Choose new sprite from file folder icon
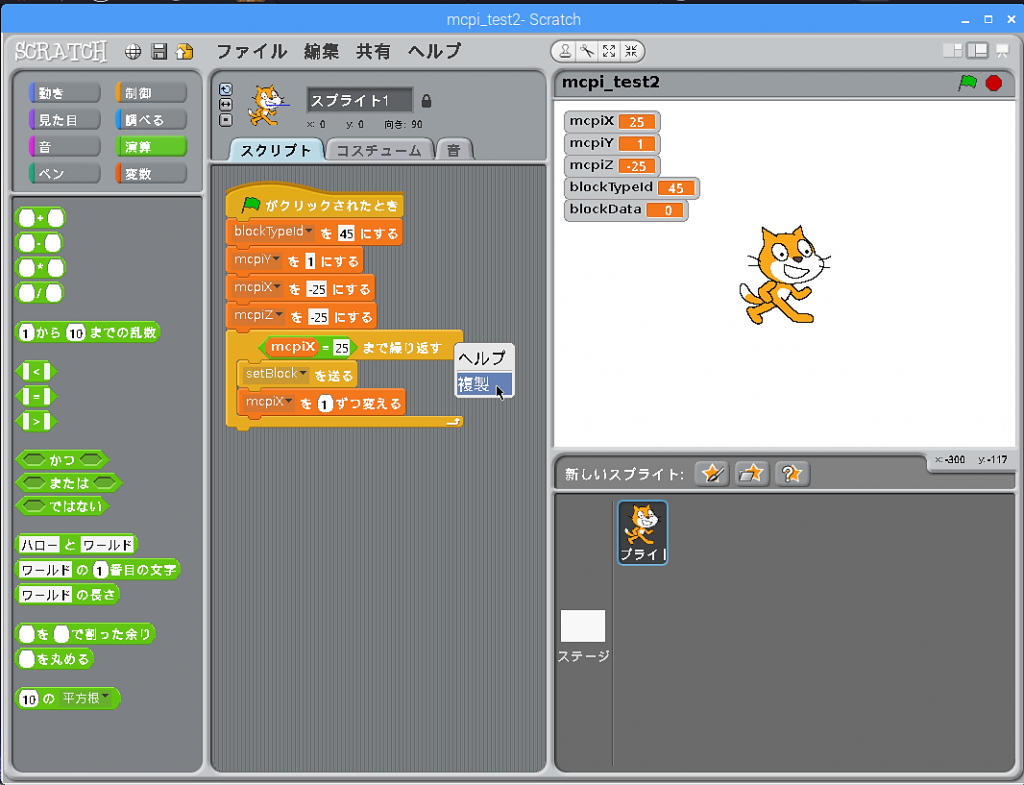This screenshot has width=1024, height=785. (751, 473)
